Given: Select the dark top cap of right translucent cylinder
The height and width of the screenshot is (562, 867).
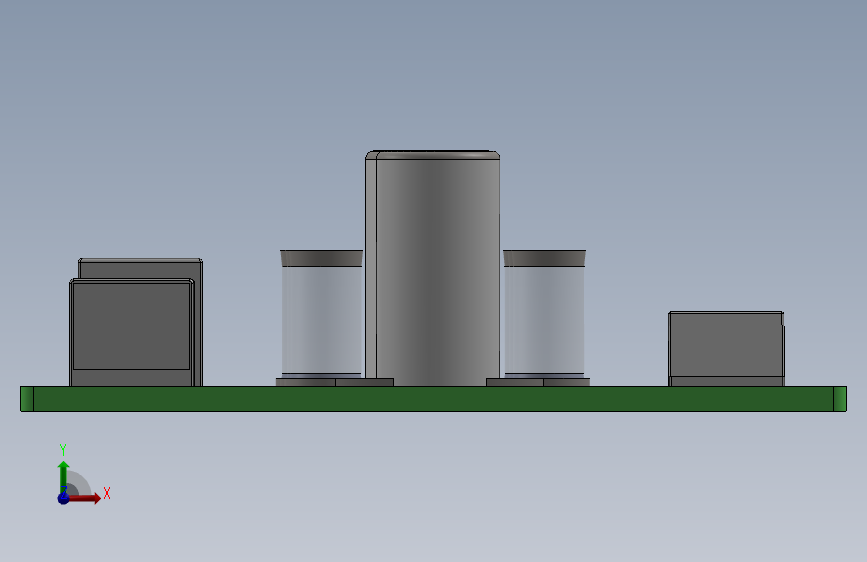Looking at the screenshot, I should tap(544, 258).
